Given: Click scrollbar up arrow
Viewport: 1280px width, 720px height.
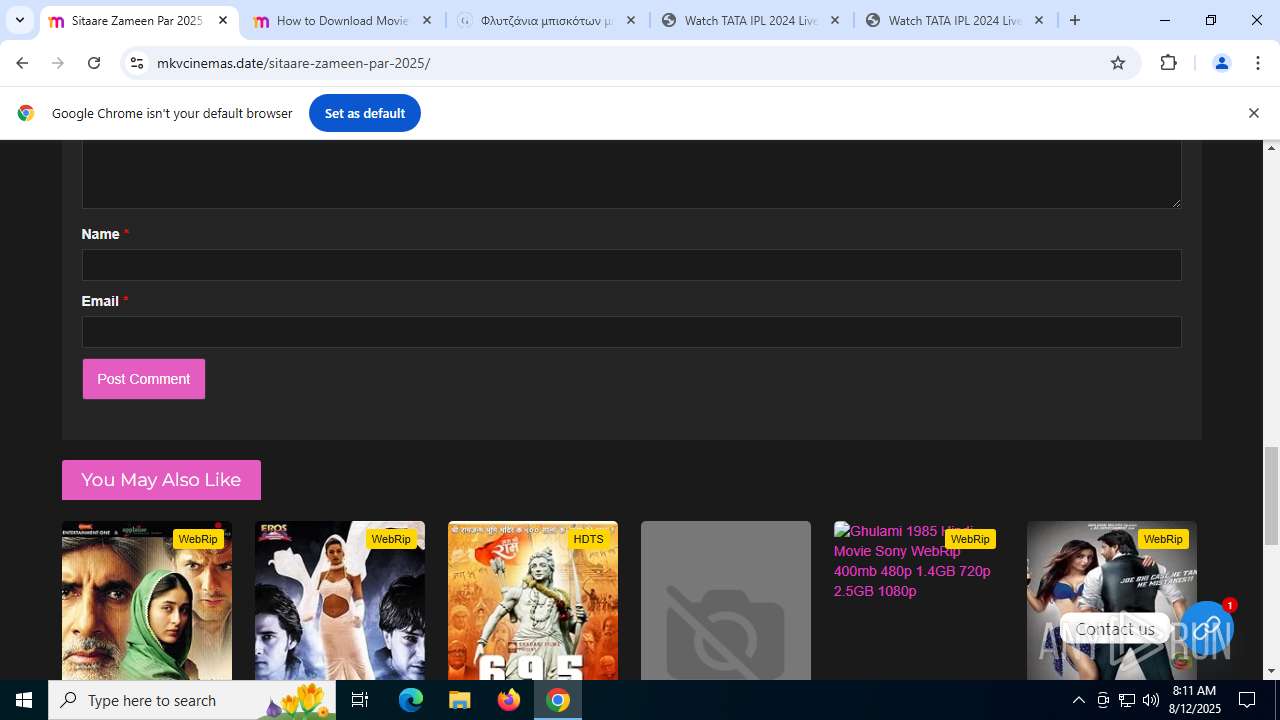Looking at the screenshot, I should point(1272,148).
